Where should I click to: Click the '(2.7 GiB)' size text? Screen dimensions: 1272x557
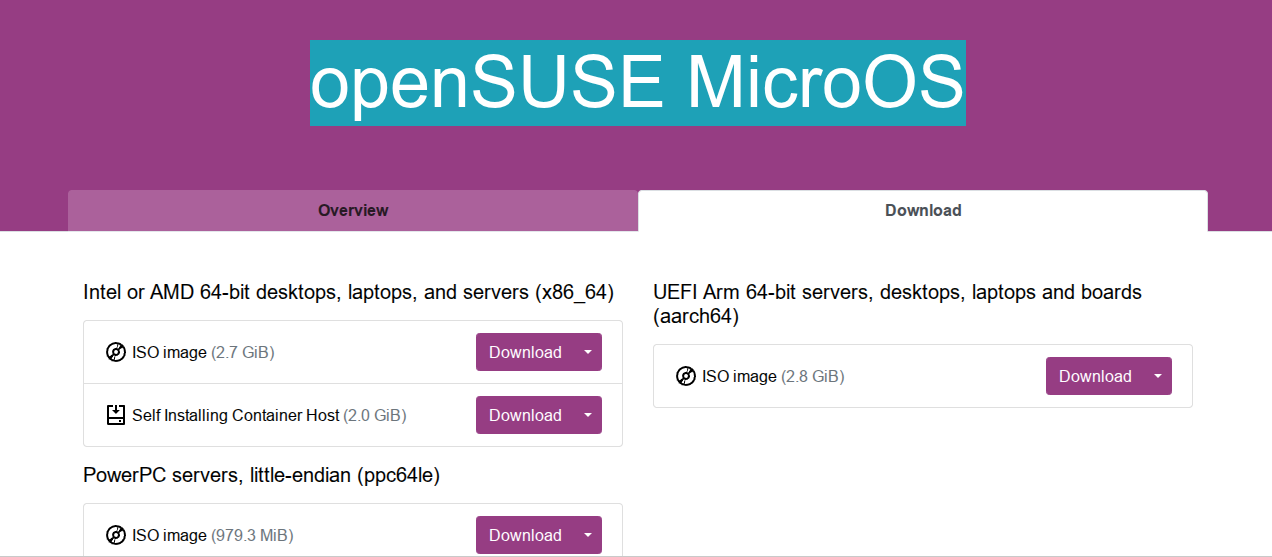(243, 352)
